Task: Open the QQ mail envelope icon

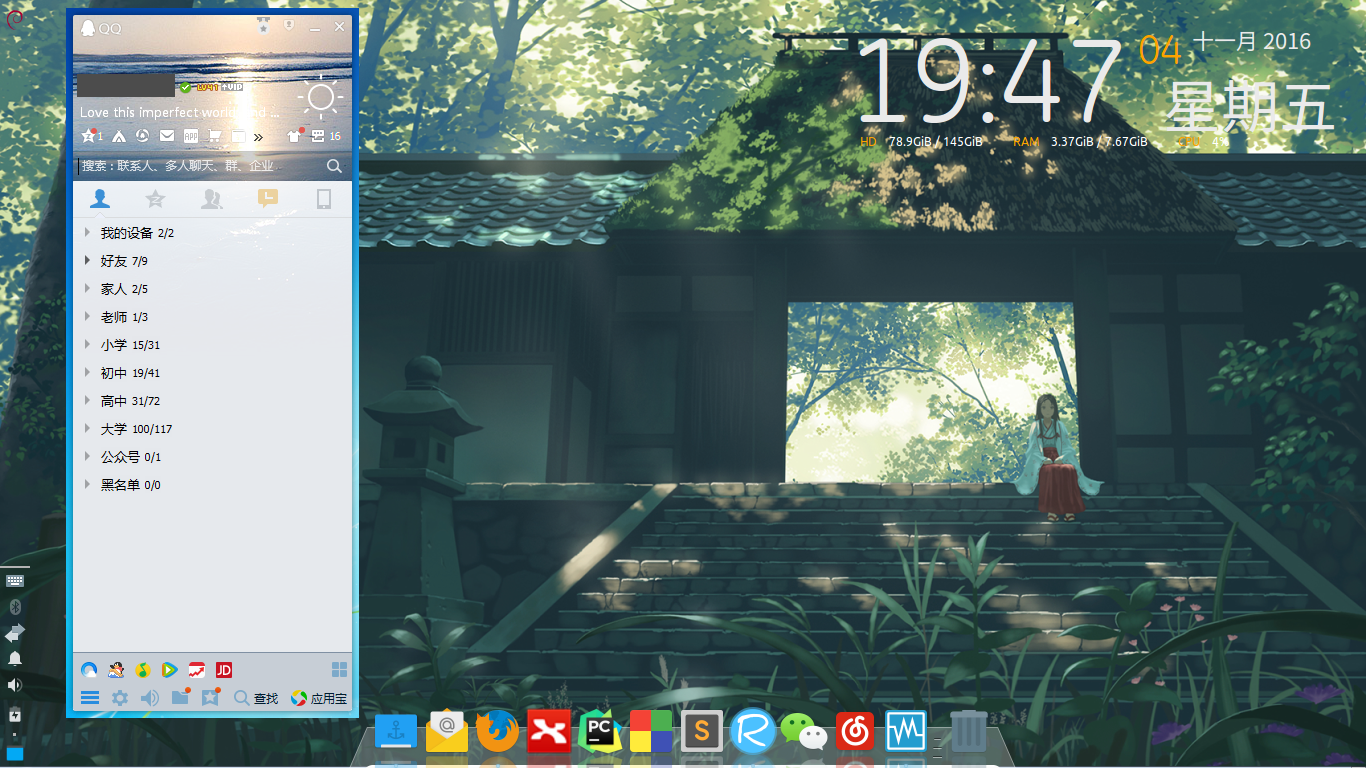Action: coord(167,136)
